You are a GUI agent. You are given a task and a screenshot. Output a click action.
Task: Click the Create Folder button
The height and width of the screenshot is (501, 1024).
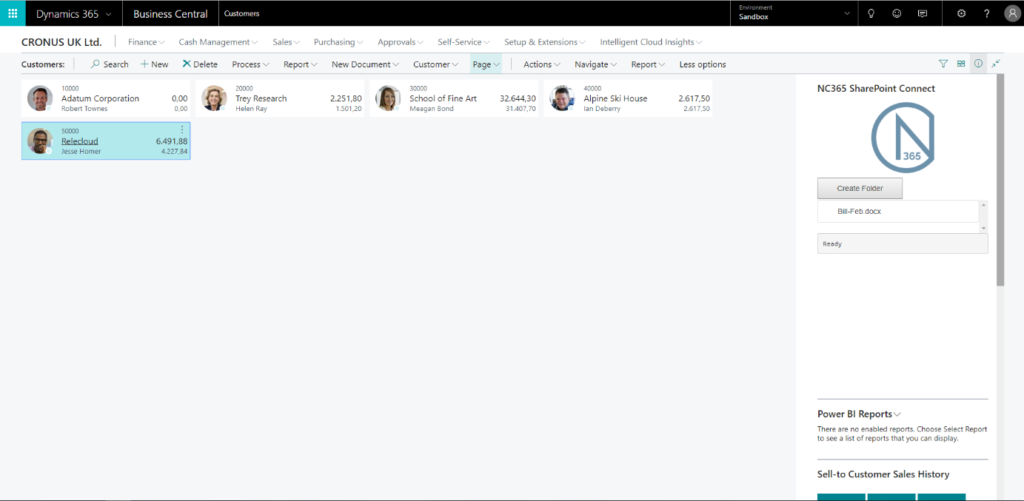[859, 188]
